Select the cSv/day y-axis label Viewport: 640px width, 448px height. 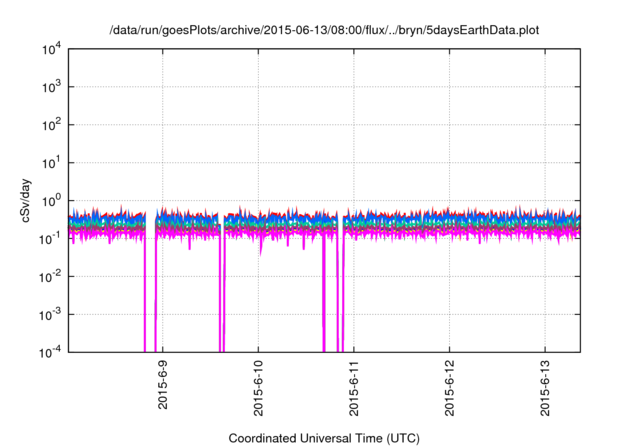tap(26, 200)
